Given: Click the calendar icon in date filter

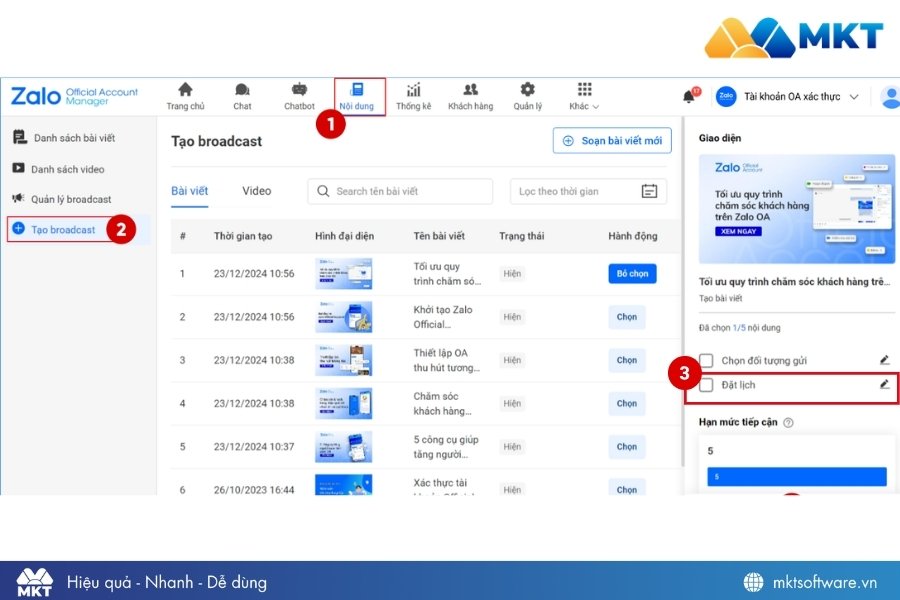Looking at the screenshot, I should pyautogui.click(x=649, y=191).
